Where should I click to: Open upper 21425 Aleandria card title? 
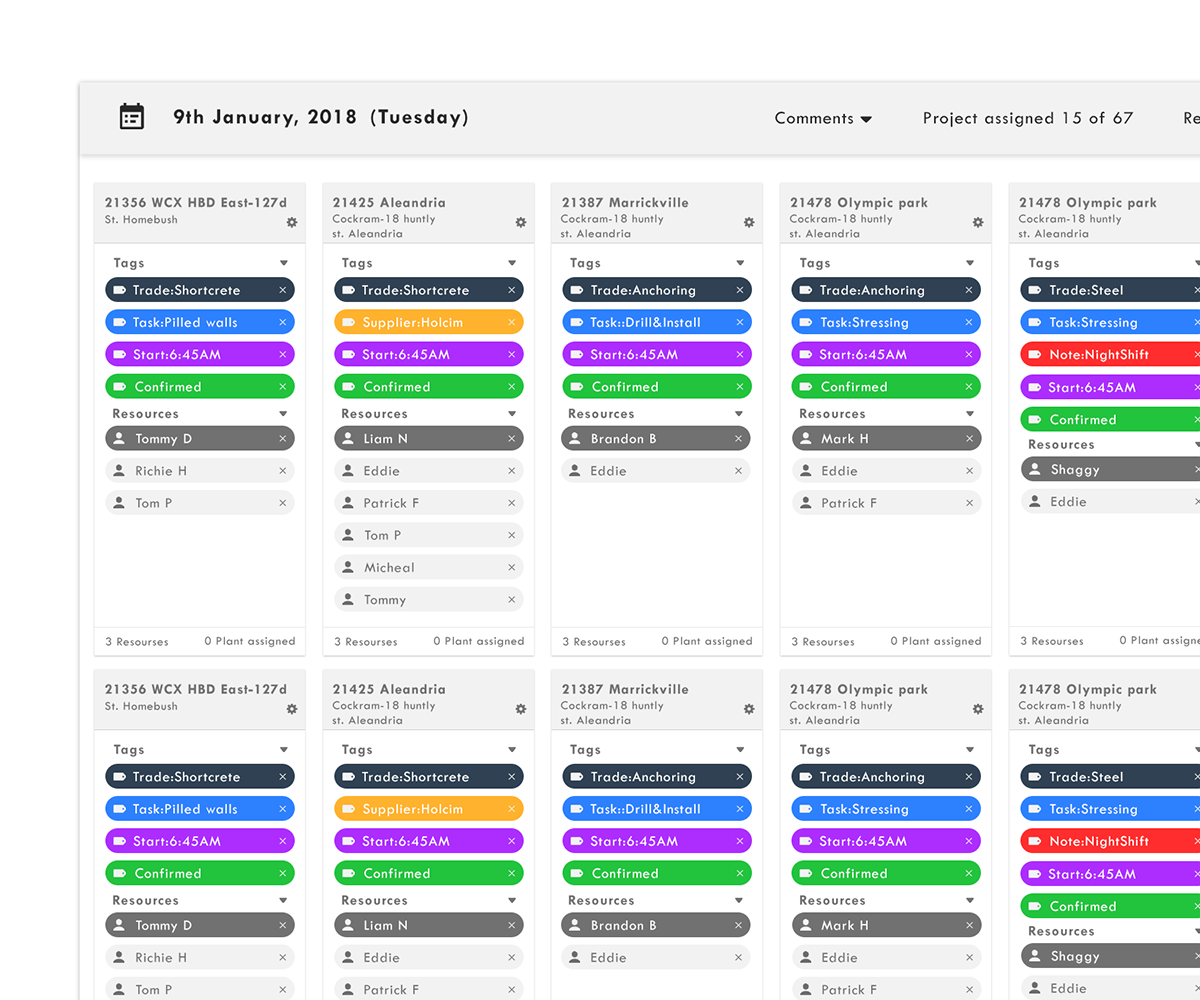click(x=389, y=202)
